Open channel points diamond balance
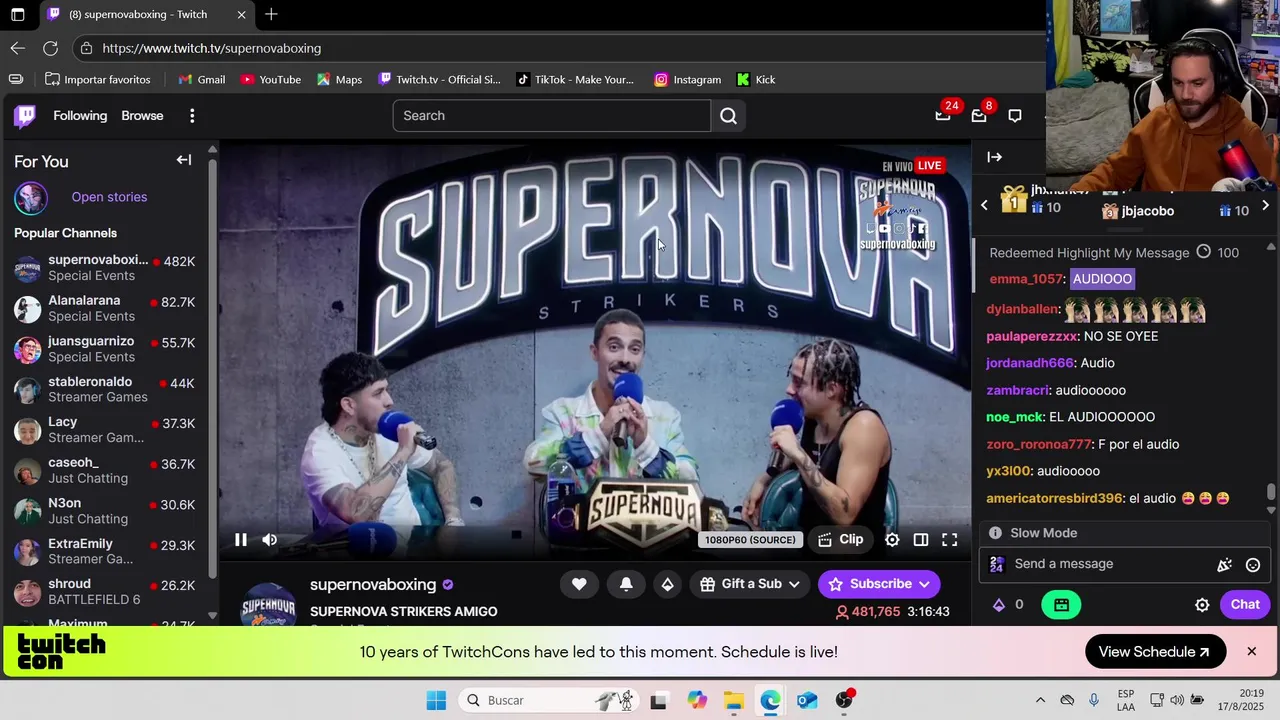 click(x=1007, y=605)
